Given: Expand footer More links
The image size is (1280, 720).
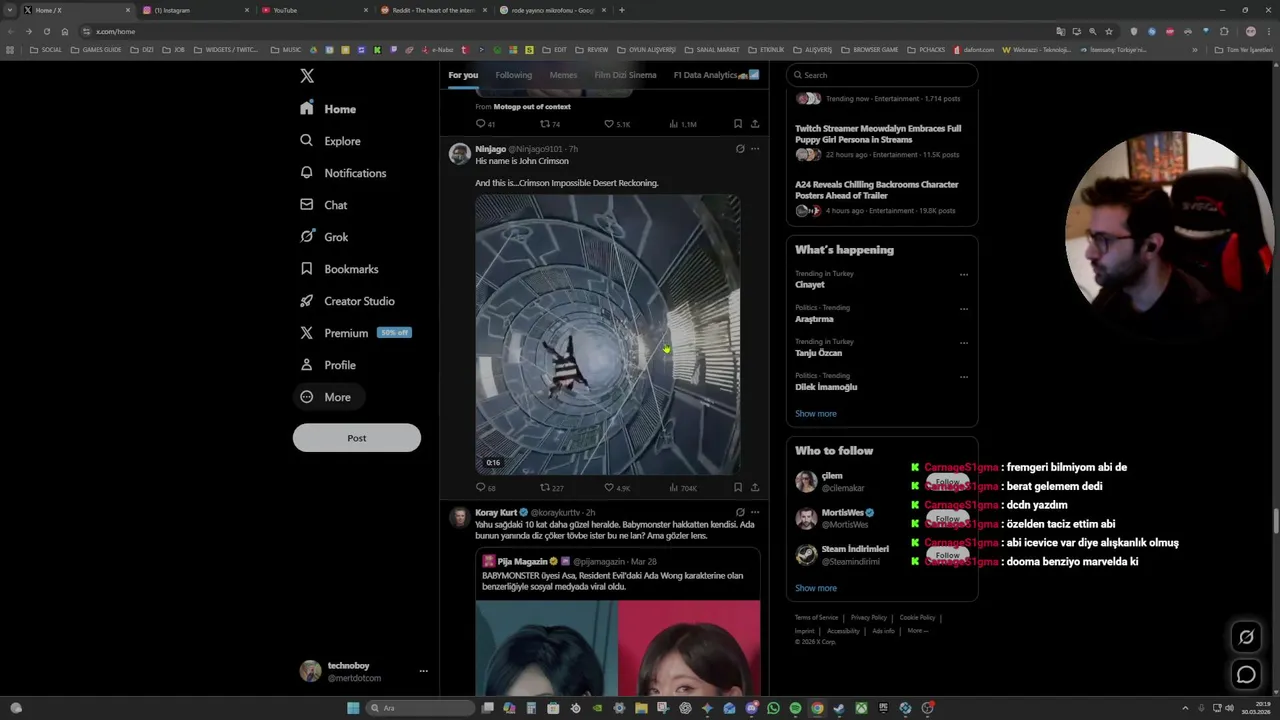Looking at the screenshot, I should [x=917, y=631].
